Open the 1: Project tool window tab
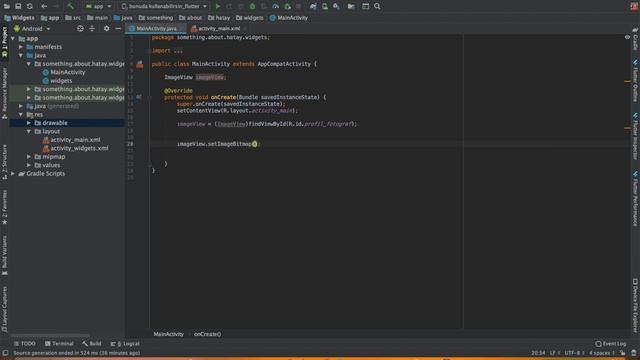 4,42
